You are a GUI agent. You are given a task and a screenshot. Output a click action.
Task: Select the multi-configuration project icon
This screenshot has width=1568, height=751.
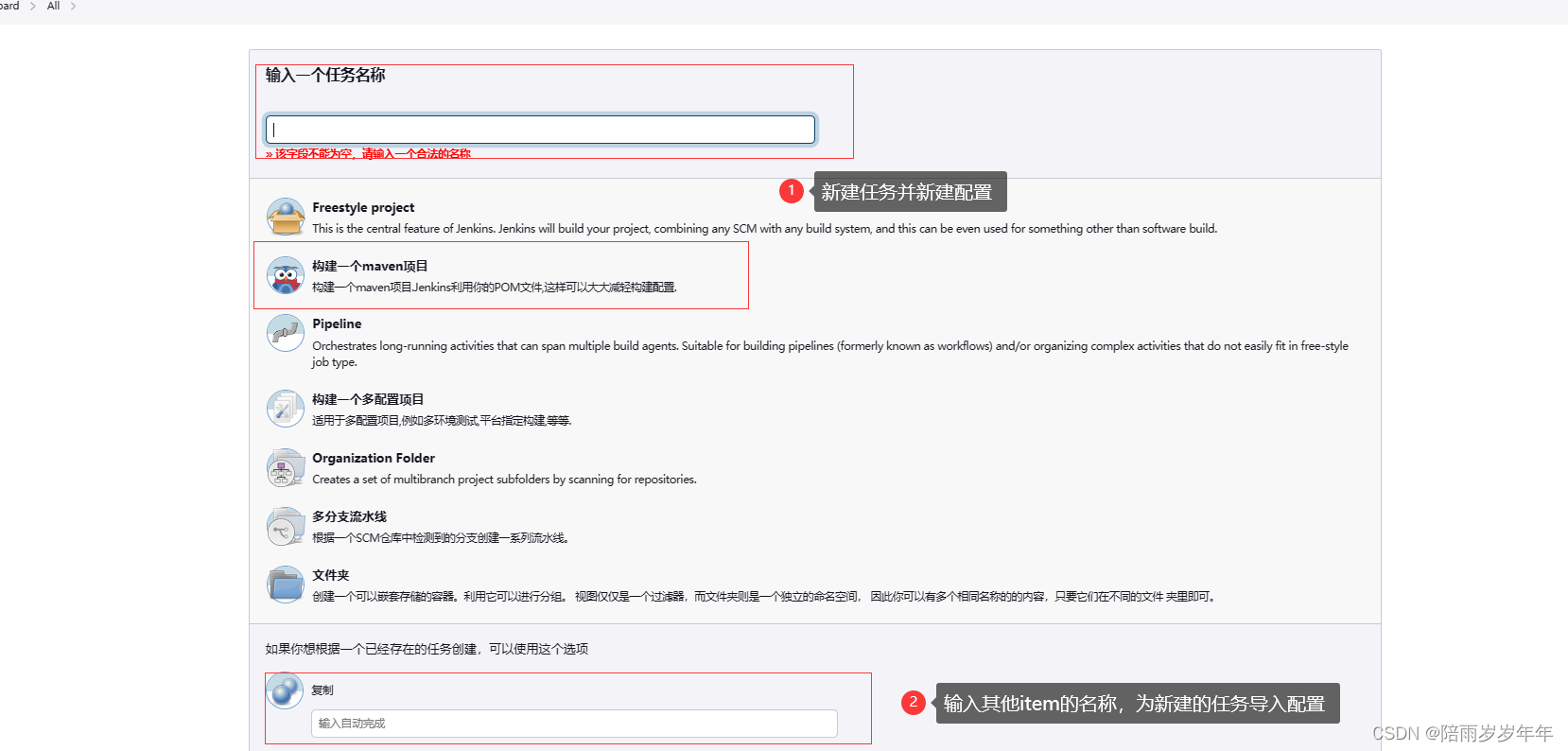coord(286,409)
